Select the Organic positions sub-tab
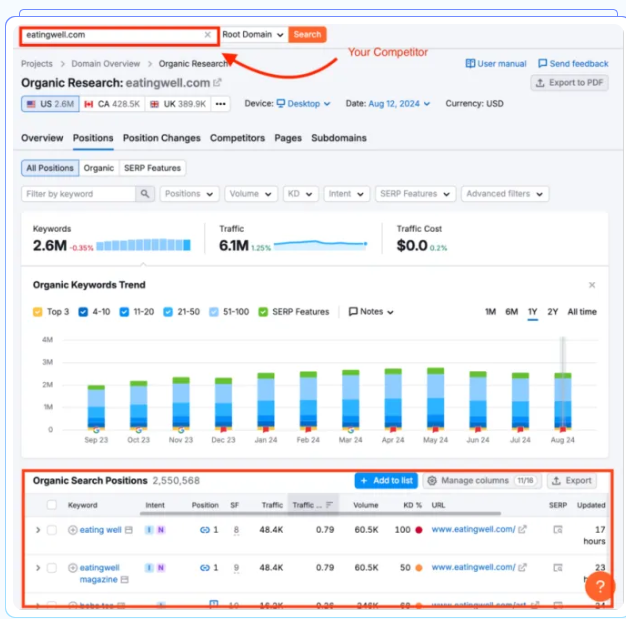Screen dimensions: 626x619 tap(99, 168)
